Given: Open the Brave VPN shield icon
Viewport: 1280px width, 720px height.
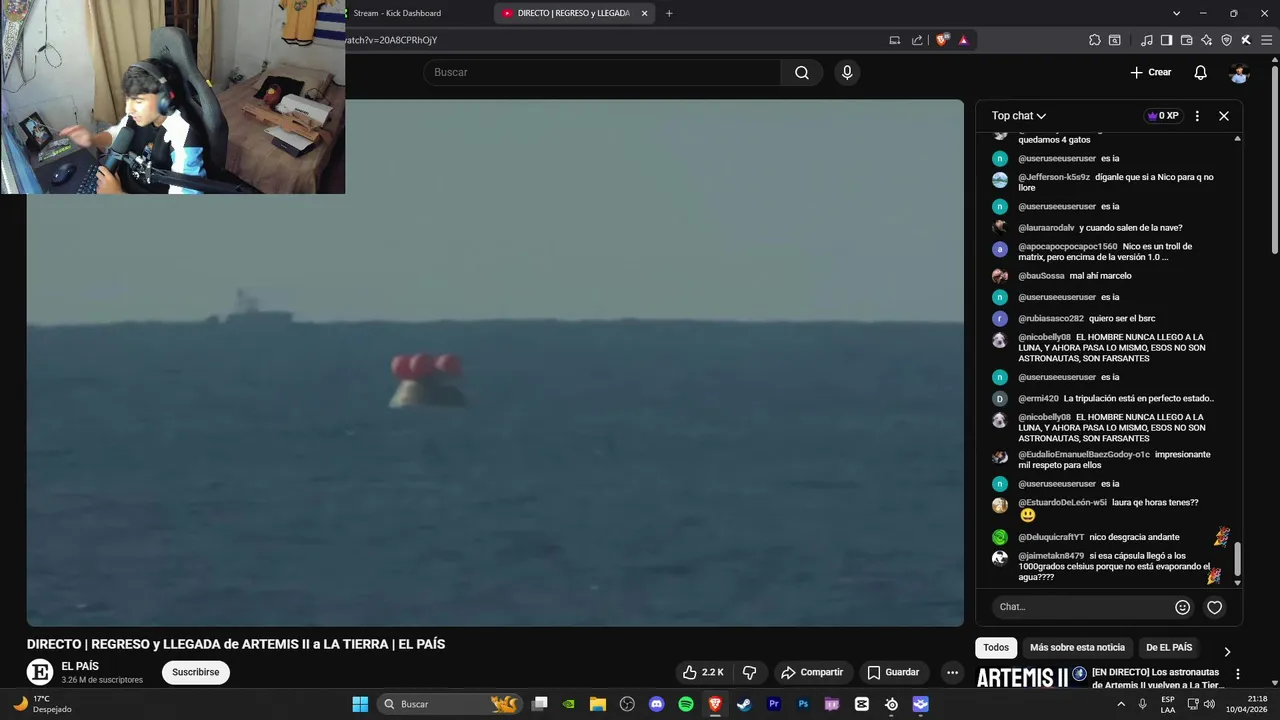Looking at the screenshot, I should tap(1226, 40).
